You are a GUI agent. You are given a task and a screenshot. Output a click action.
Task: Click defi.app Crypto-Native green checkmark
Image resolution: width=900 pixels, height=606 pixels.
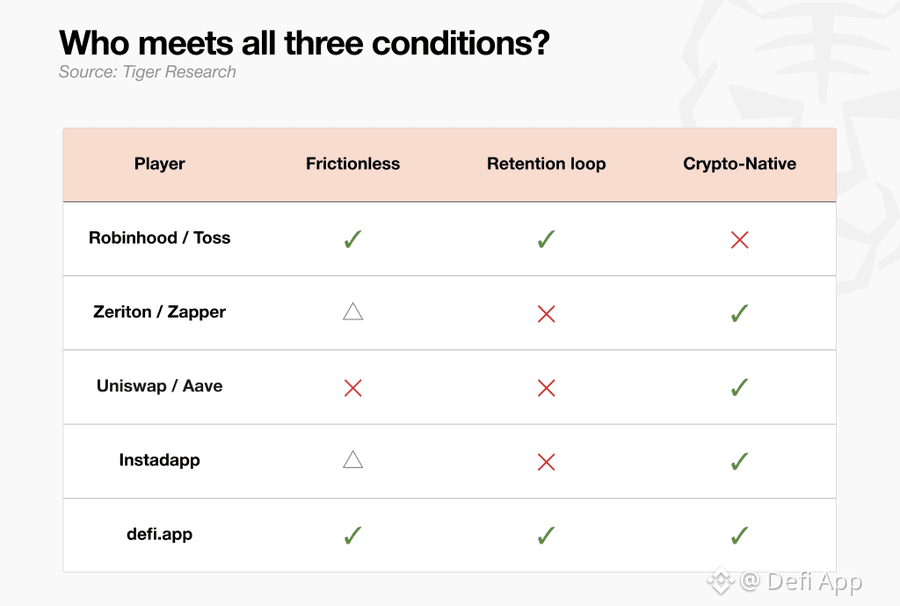coord(739,535)
